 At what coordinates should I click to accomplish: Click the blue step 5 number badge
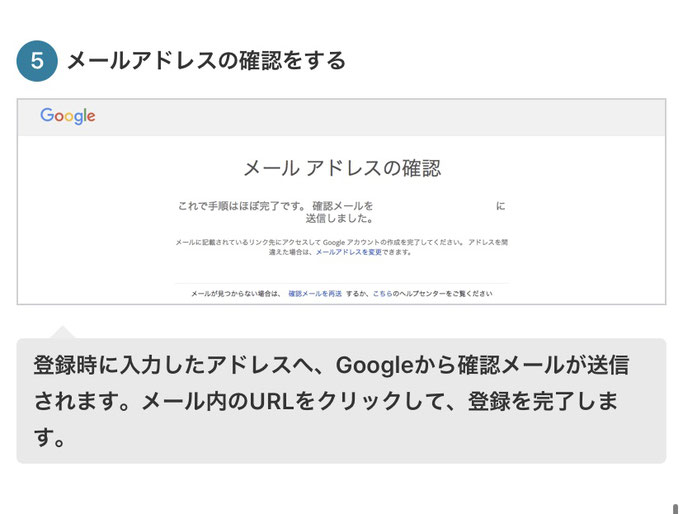coord(37,61)
